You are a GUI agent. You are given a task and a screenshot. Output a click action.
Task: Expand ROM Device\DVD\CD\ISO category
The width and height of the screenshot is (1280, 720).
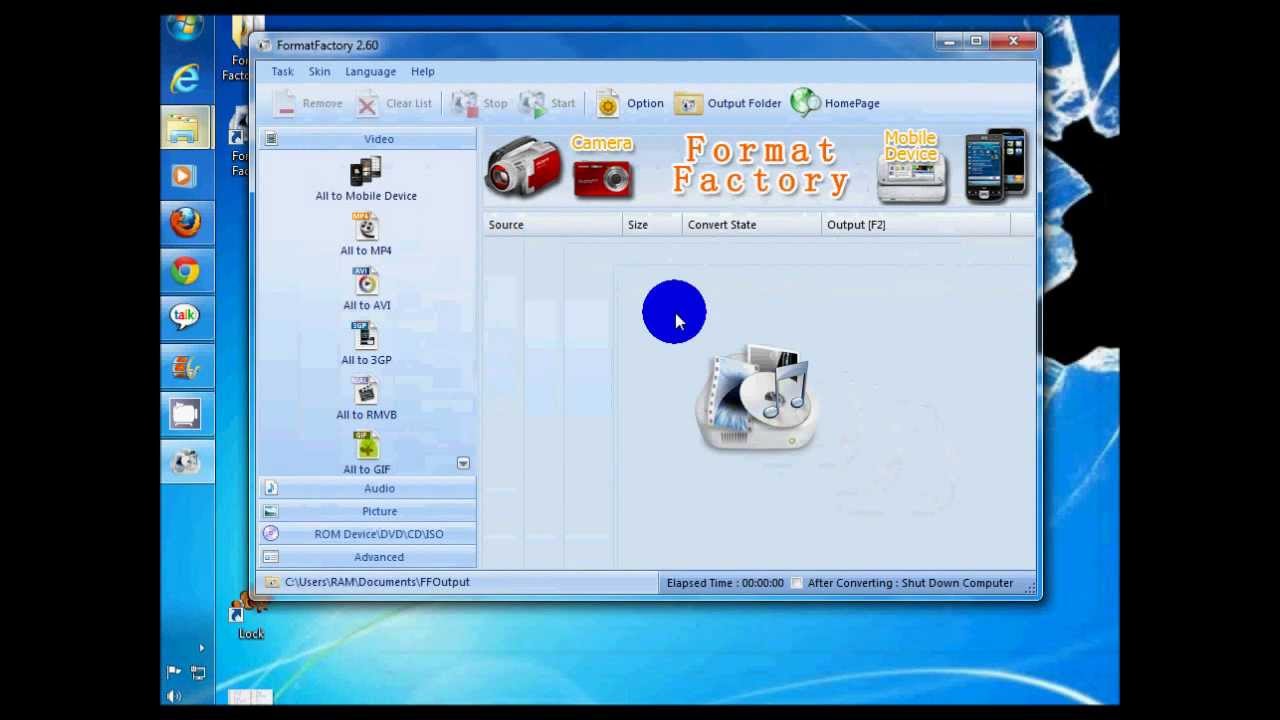pyautogui.click(x=368, y=534)
